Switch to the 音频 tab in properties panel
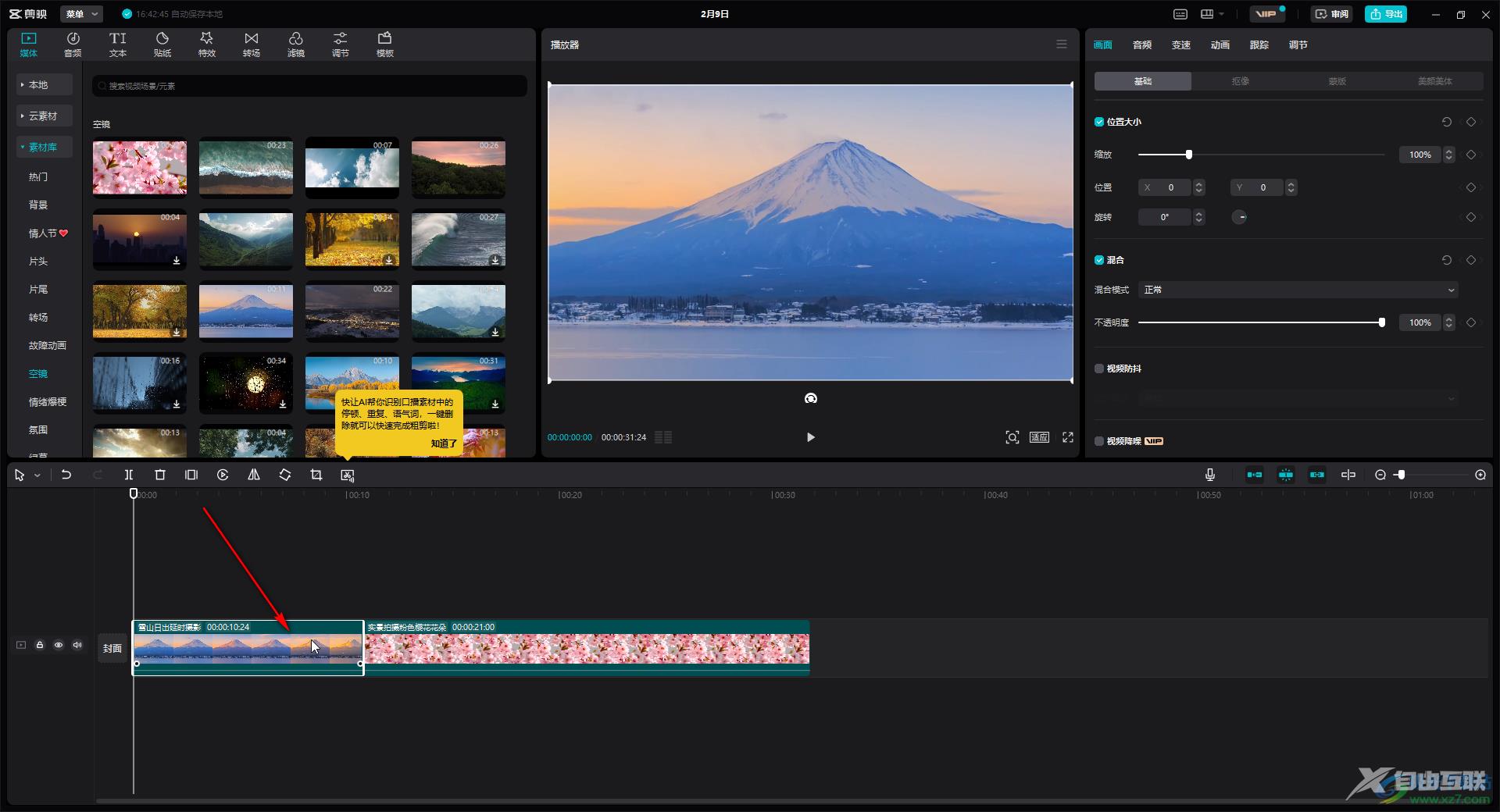Viewport: 1500px width, 812px height. (x=1142, y=45)
